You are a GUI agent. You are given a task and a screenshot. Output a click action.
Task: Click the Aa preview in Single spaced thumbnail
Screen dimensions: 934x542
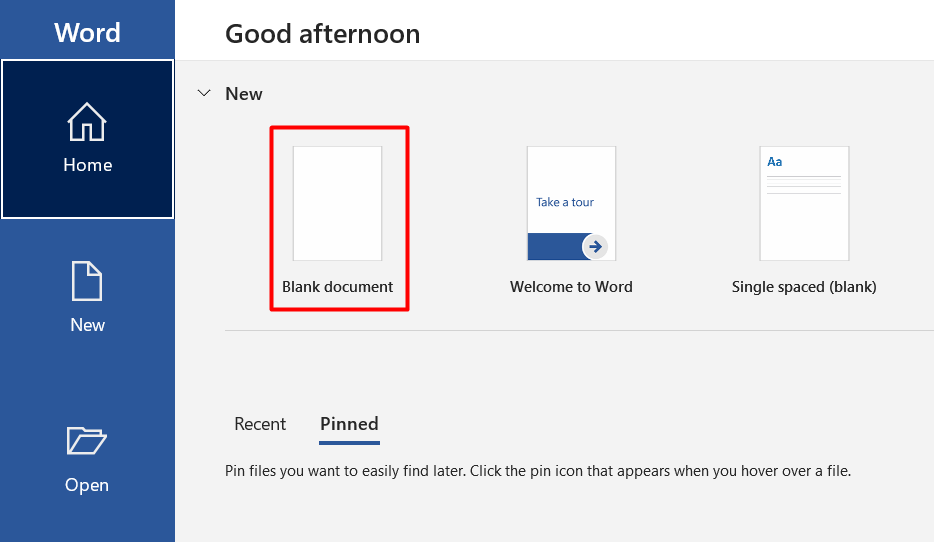click(x=775, y=161)
